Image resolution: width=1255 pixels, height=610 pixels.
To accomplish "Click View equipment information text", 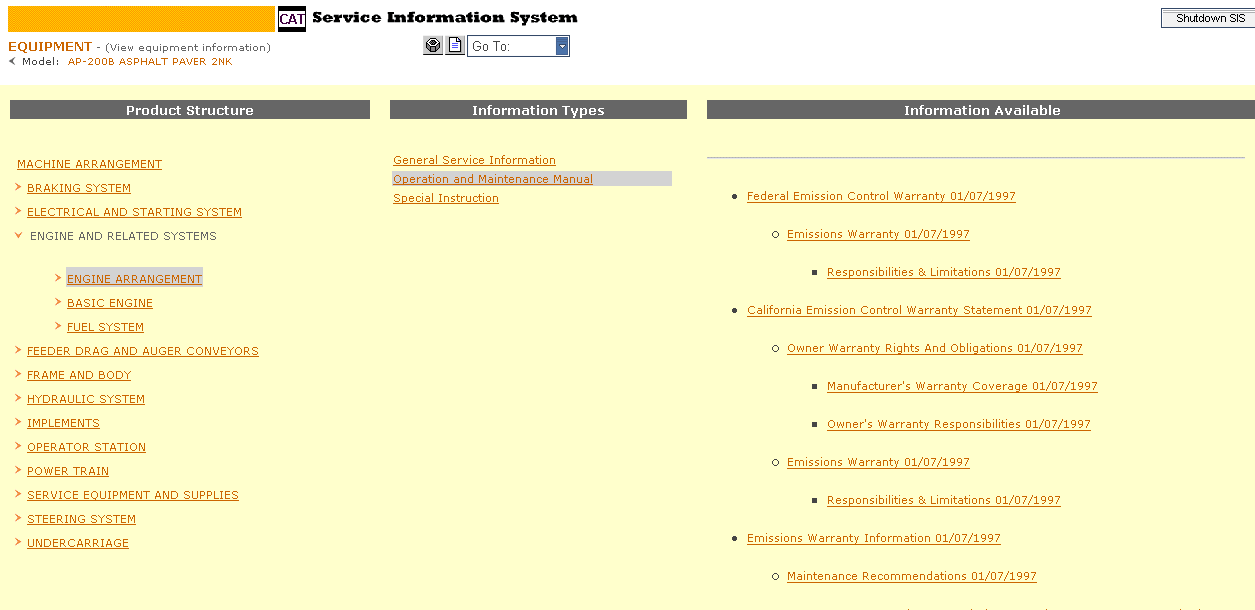I will click(x=188, y=48).
